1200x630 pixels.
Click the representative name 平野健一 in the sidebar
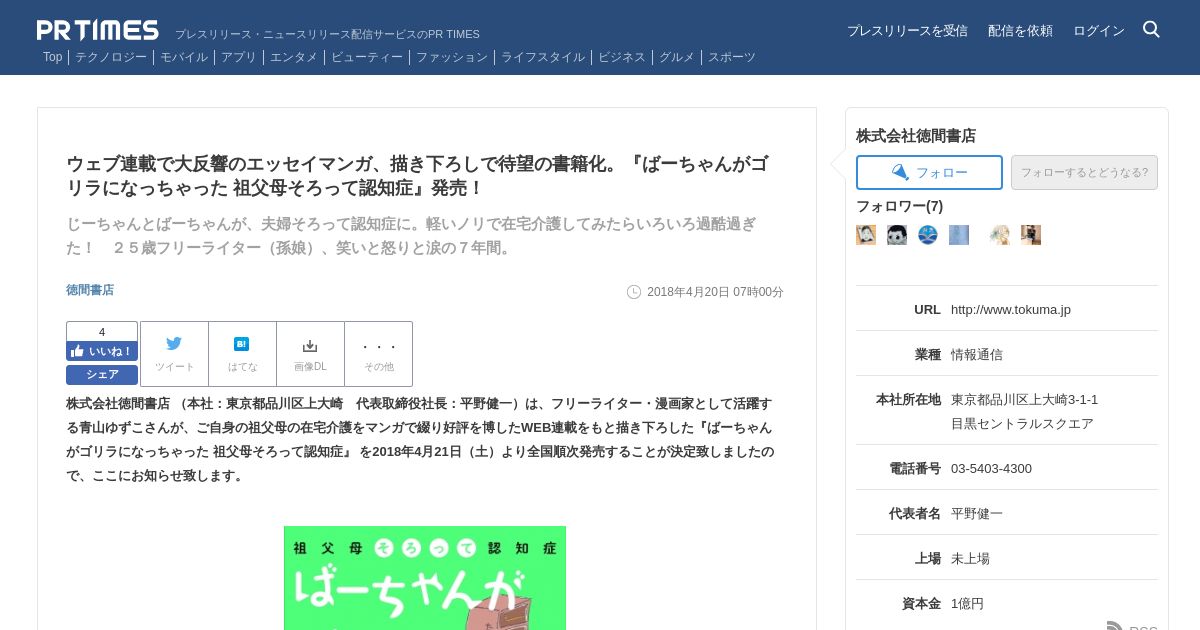coord(977,514)
